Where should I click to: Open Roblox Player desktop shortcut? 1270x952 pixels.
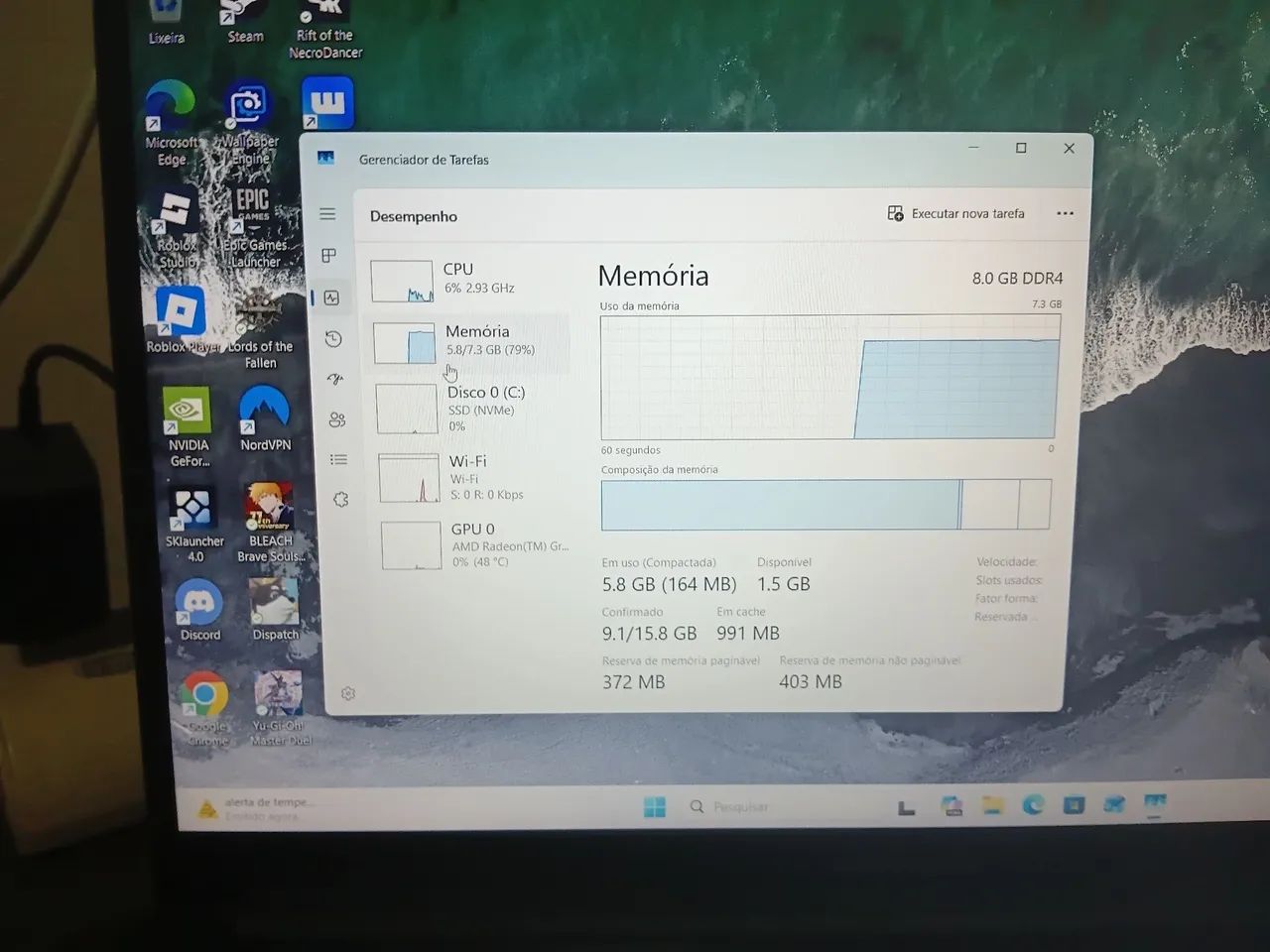[x=183, y=319]
